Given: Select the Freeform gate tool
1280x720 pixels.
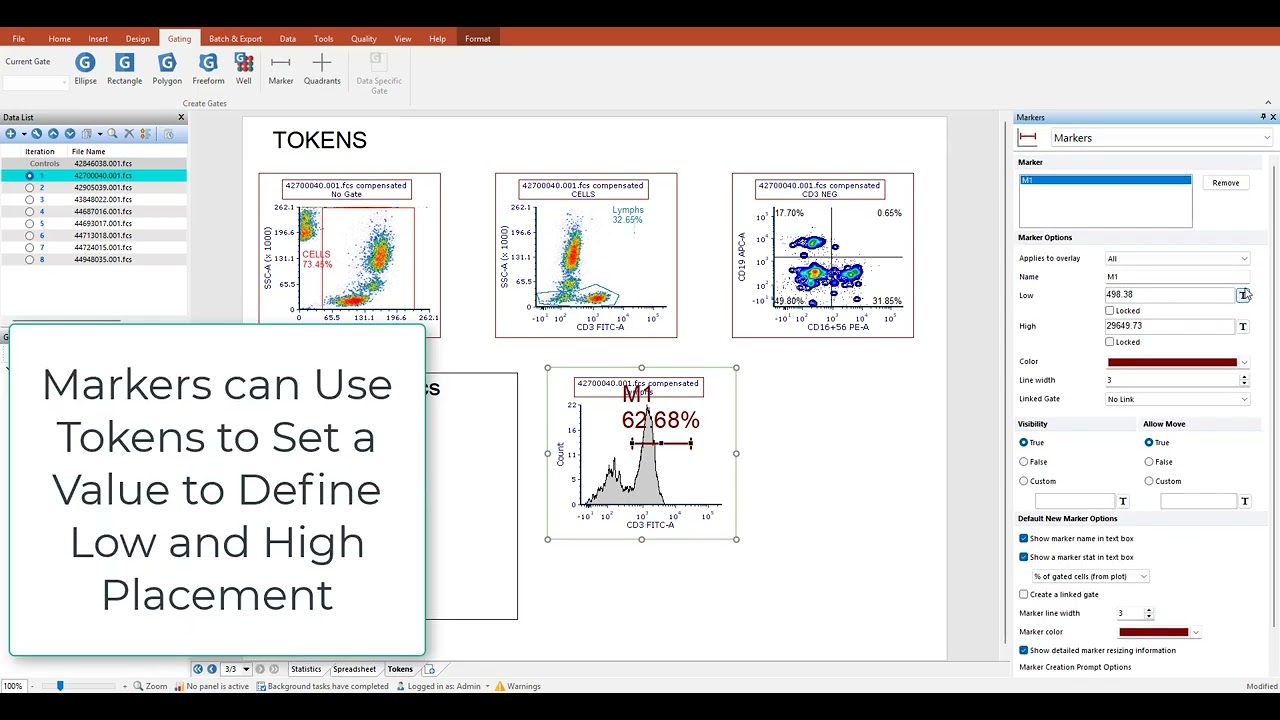Looking at the screenshot, I should (x=208, y=69).
